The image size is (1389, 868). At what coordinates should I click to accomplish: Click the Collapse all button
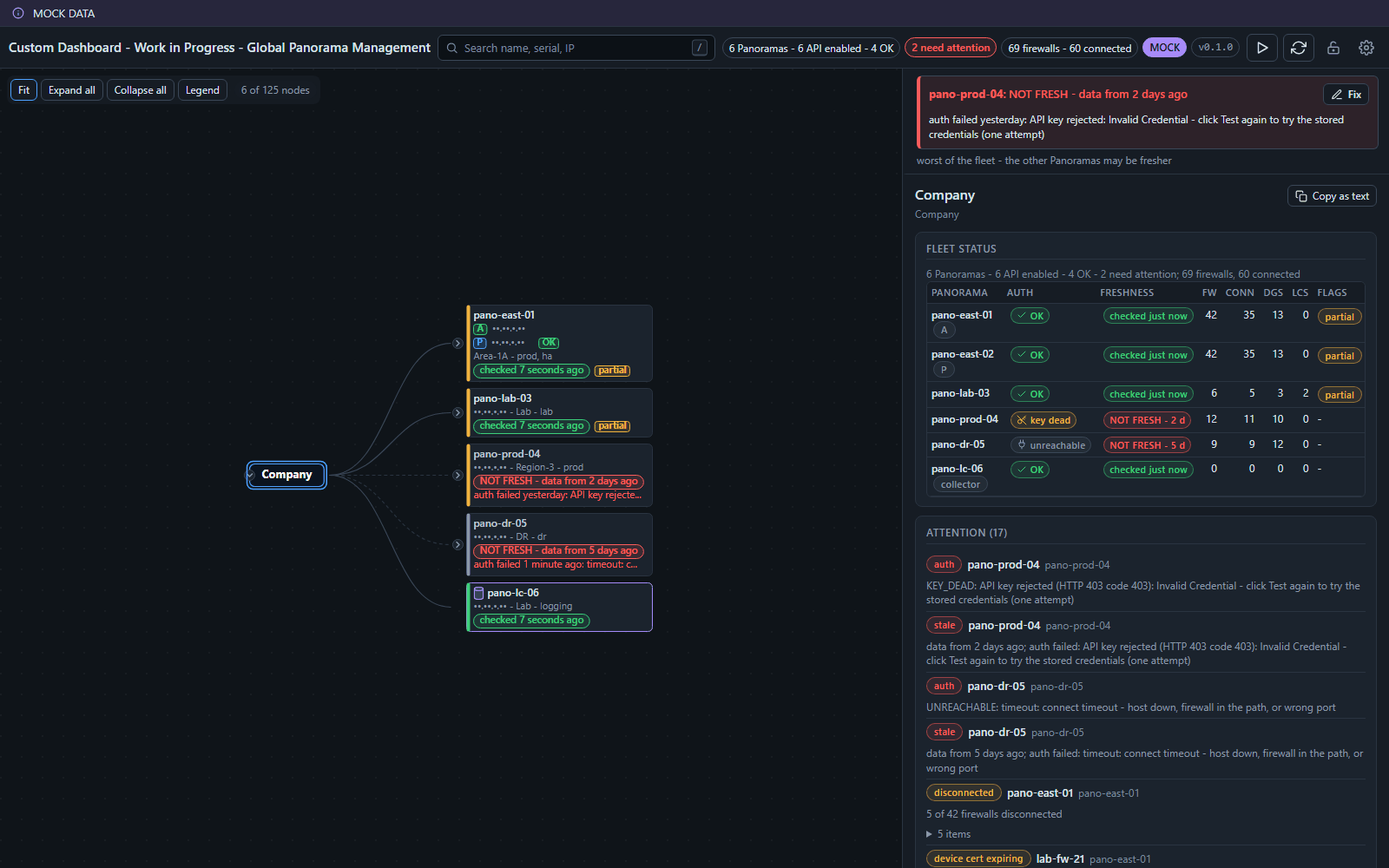coord(141,90)
